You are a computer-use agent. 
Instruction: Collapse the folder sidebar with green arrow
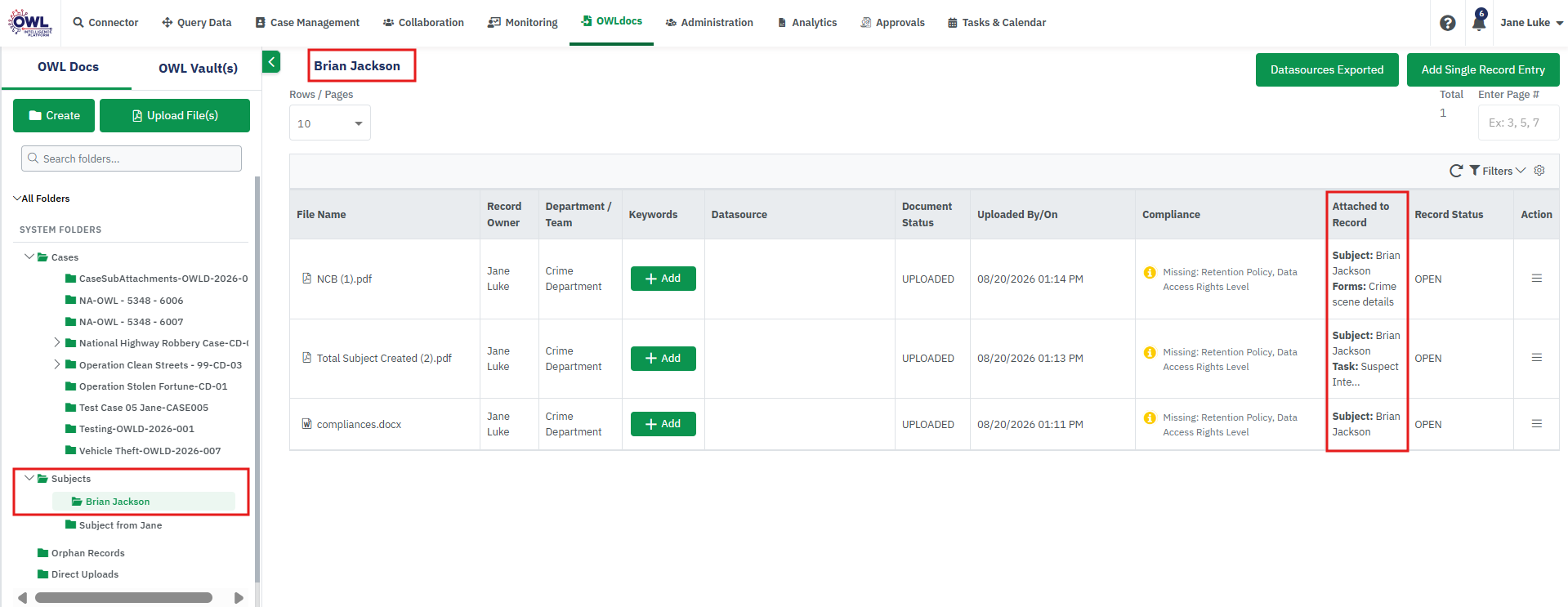click(271, 61)
